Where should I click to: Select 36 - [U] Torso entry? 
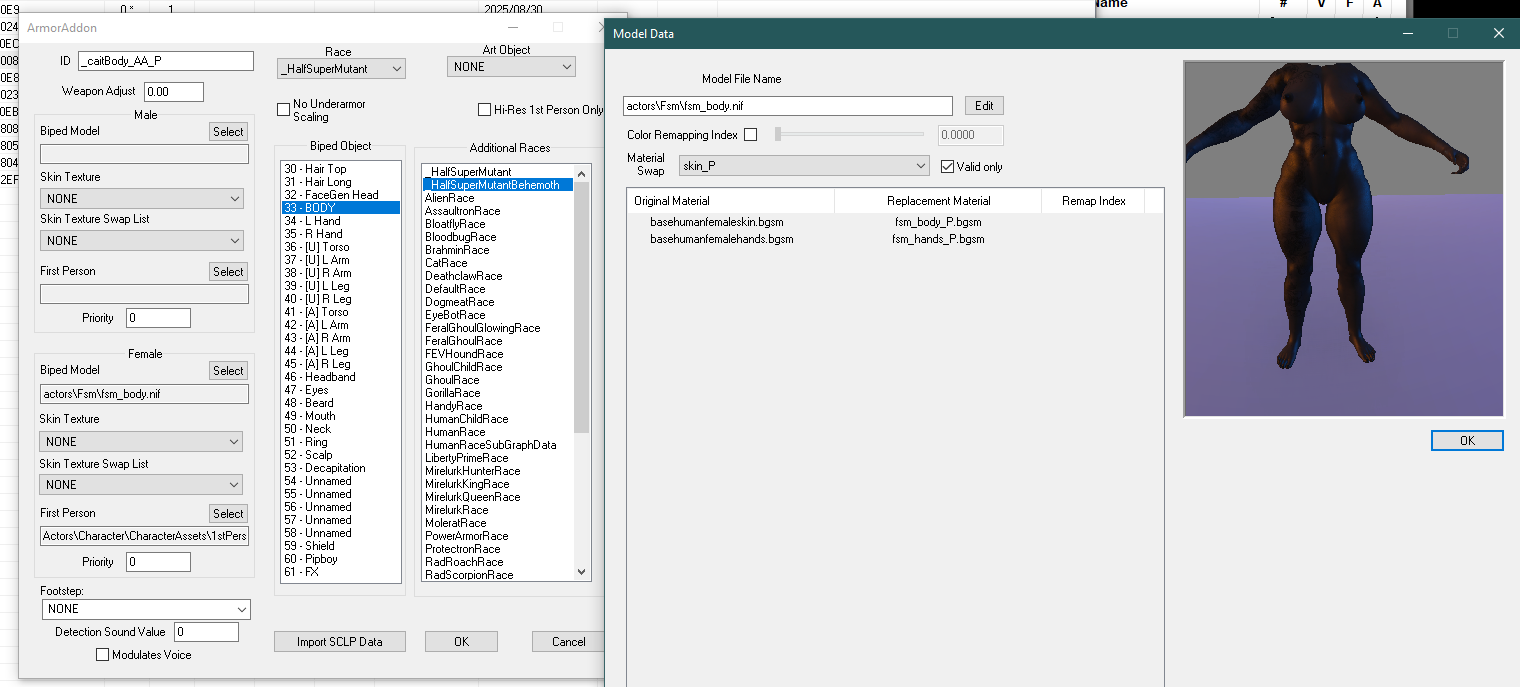[341, 247]
